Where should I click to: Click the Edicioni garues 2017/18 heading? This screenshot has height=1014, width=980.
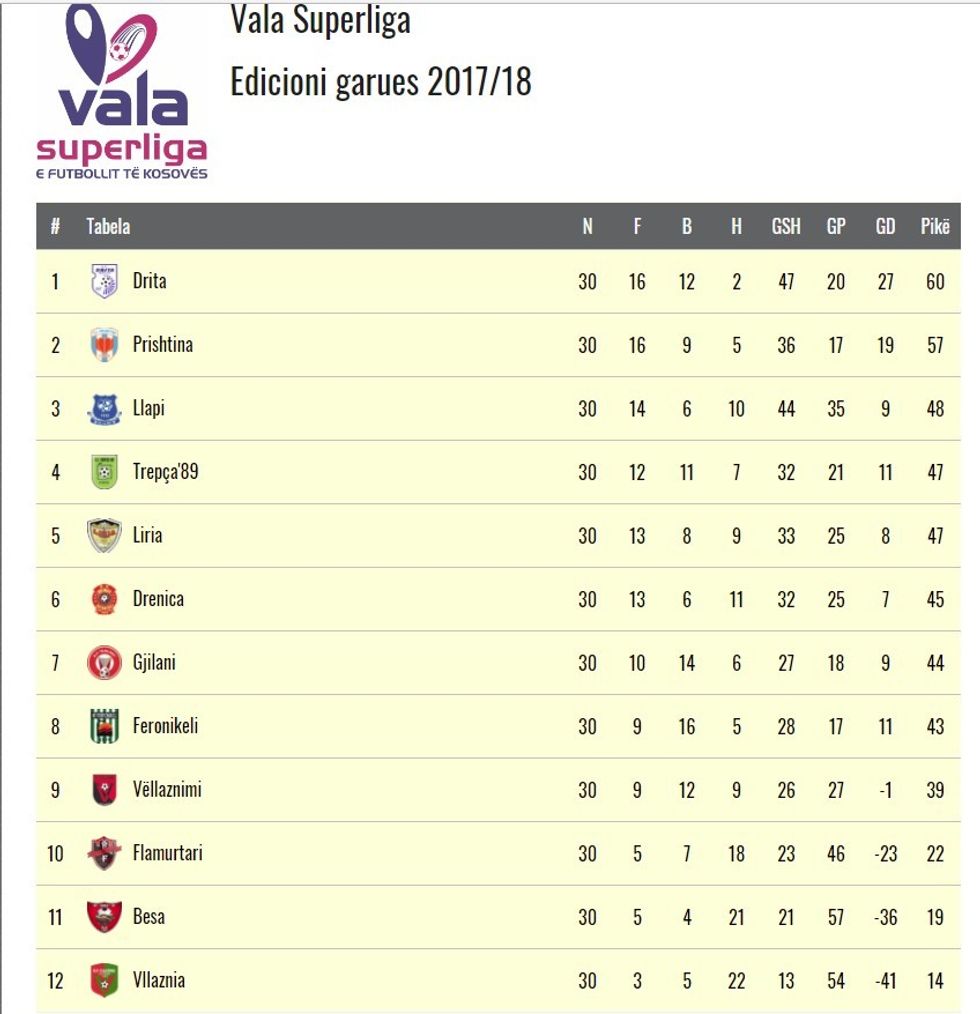pyautogui.click(x=380, y=82)
